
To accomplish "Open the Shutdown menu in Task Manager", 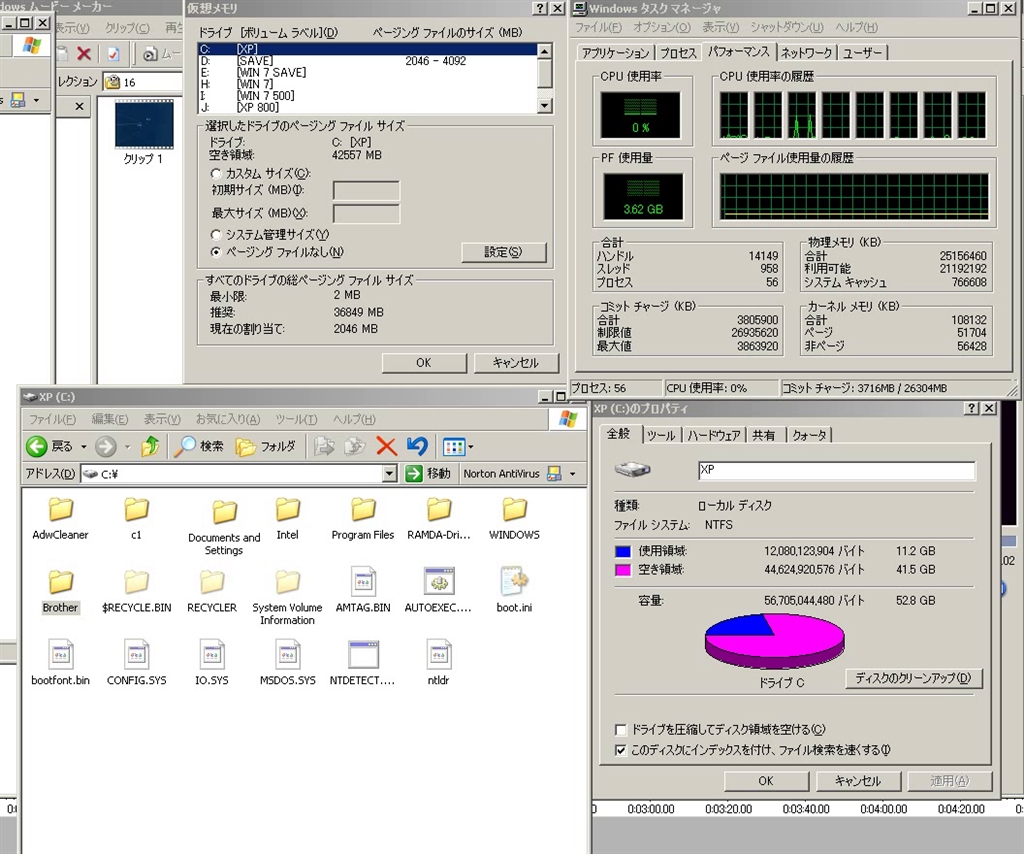I will (786, 27).
